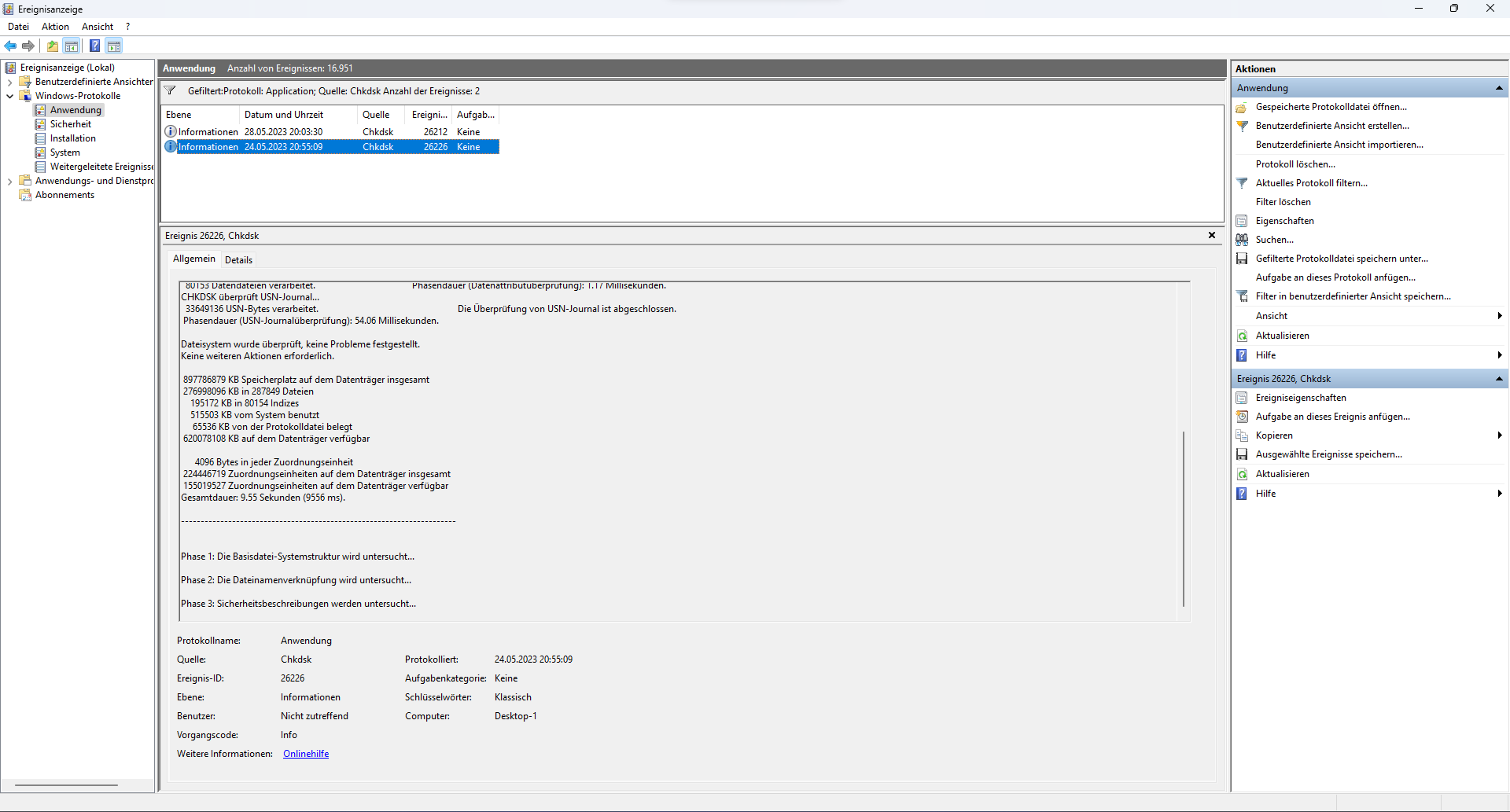Click the funnel filter icon above event list

point(170,90)
